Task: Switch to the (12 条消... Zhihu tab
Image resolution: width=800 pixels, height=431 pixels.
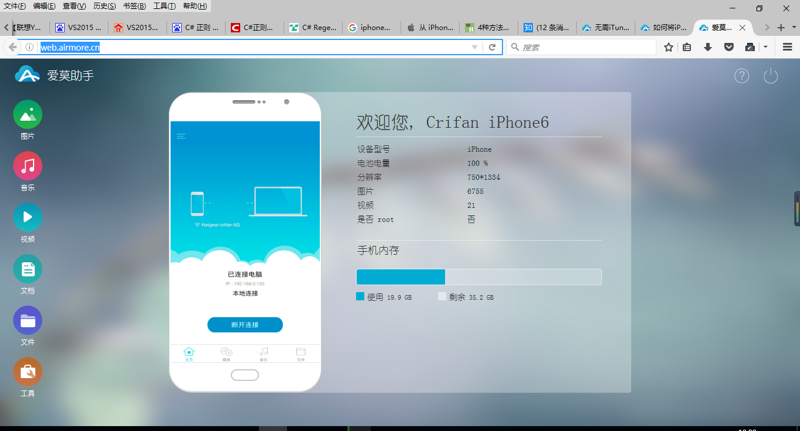Action: click(547, 28)
